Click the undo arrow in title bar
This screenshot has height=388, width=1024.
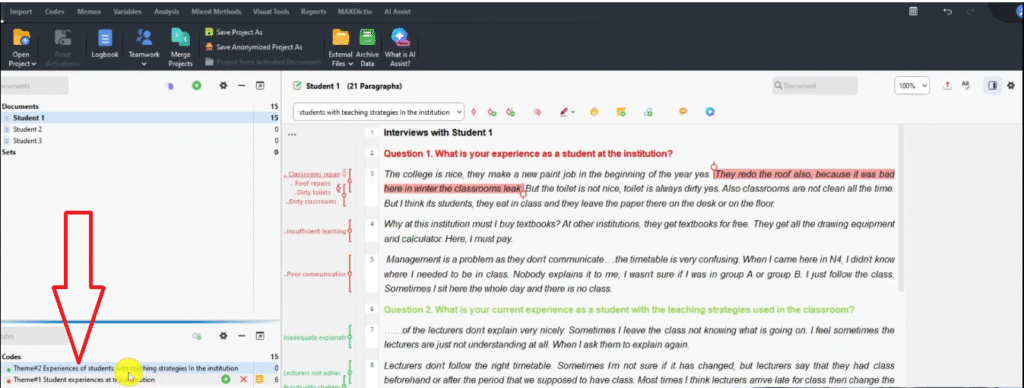pos(948,12)
